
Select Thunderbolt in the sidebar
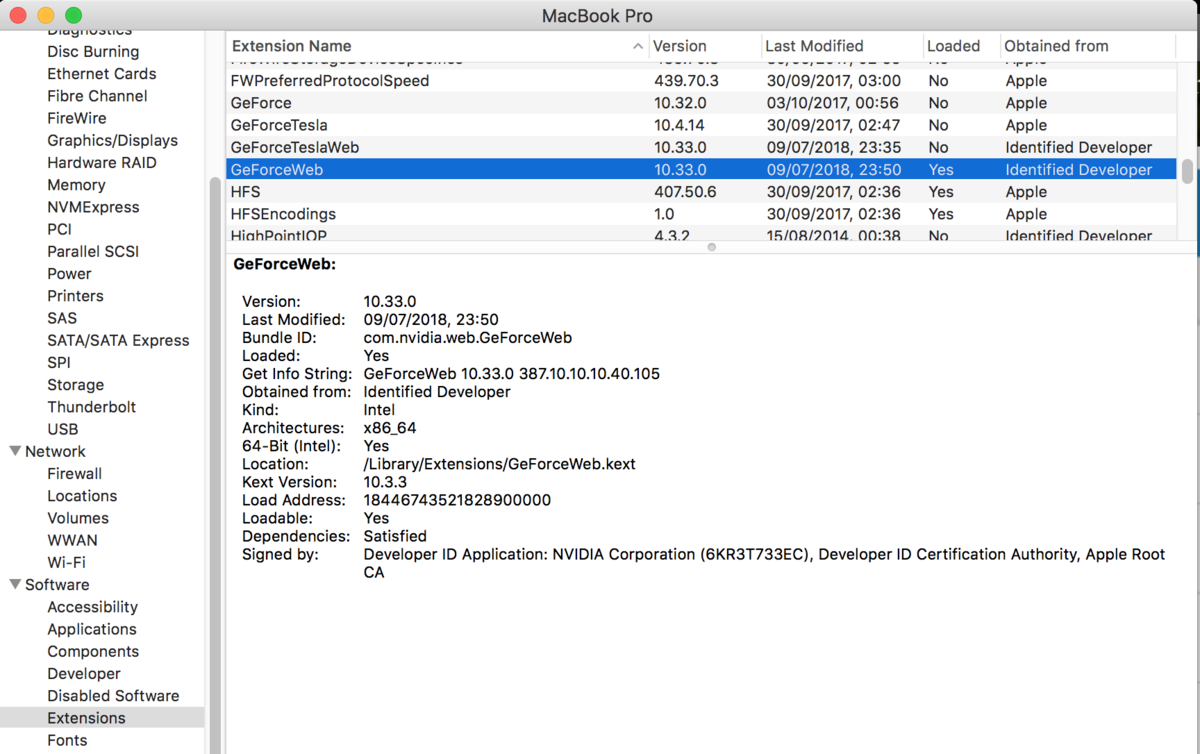click(x=91, y=407)
